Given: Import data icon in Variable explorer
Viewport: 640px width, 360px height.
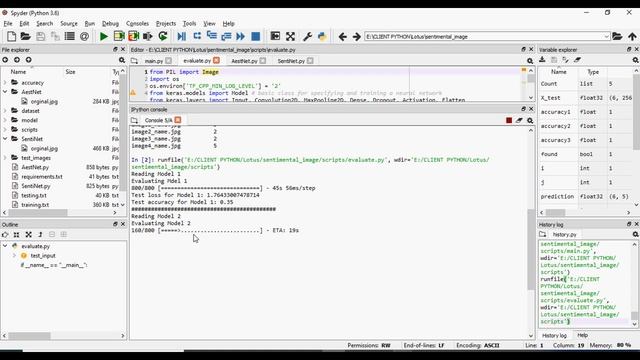Looking at the screenshot, I should (542, 60).
